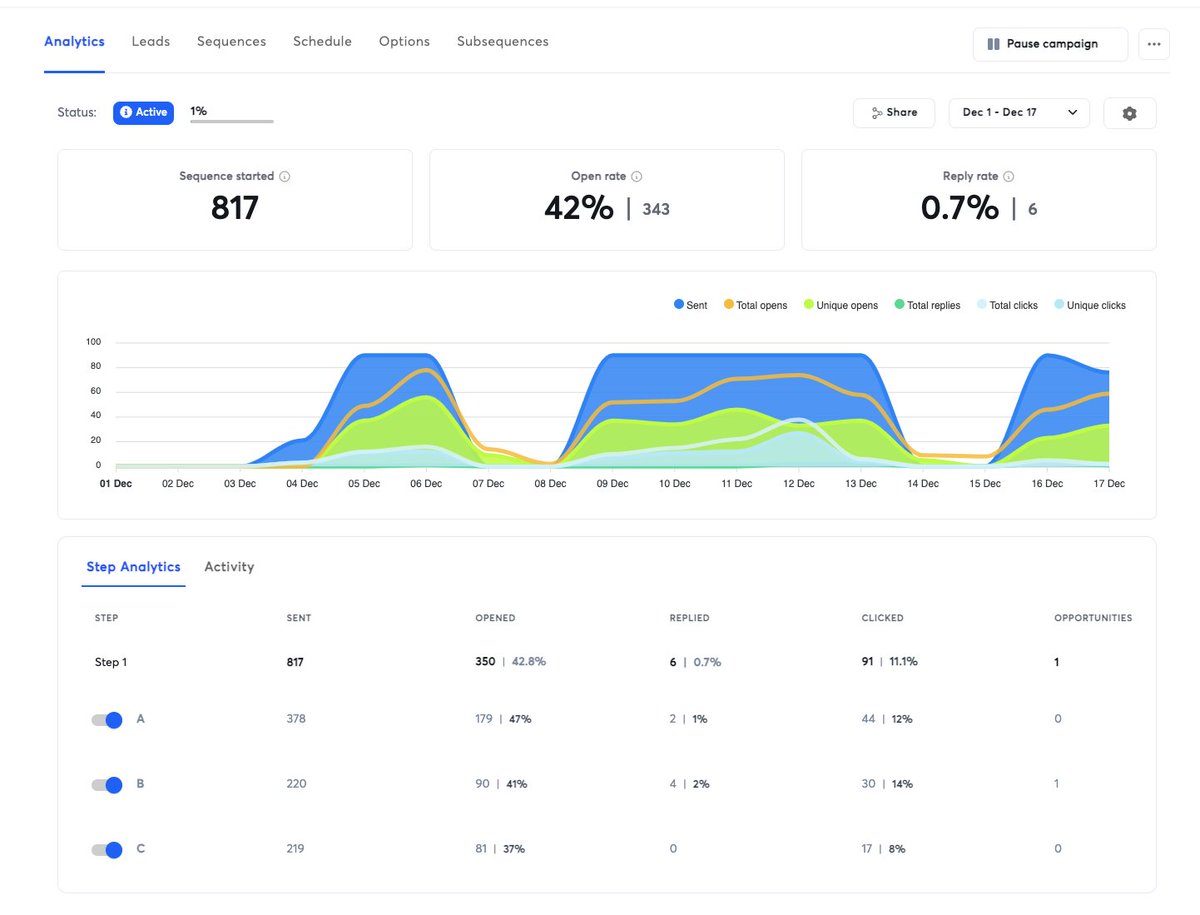Viewport: 1200px width, 915px height.
Task: Toggle Total replies legend item
Action: (927, 305)
